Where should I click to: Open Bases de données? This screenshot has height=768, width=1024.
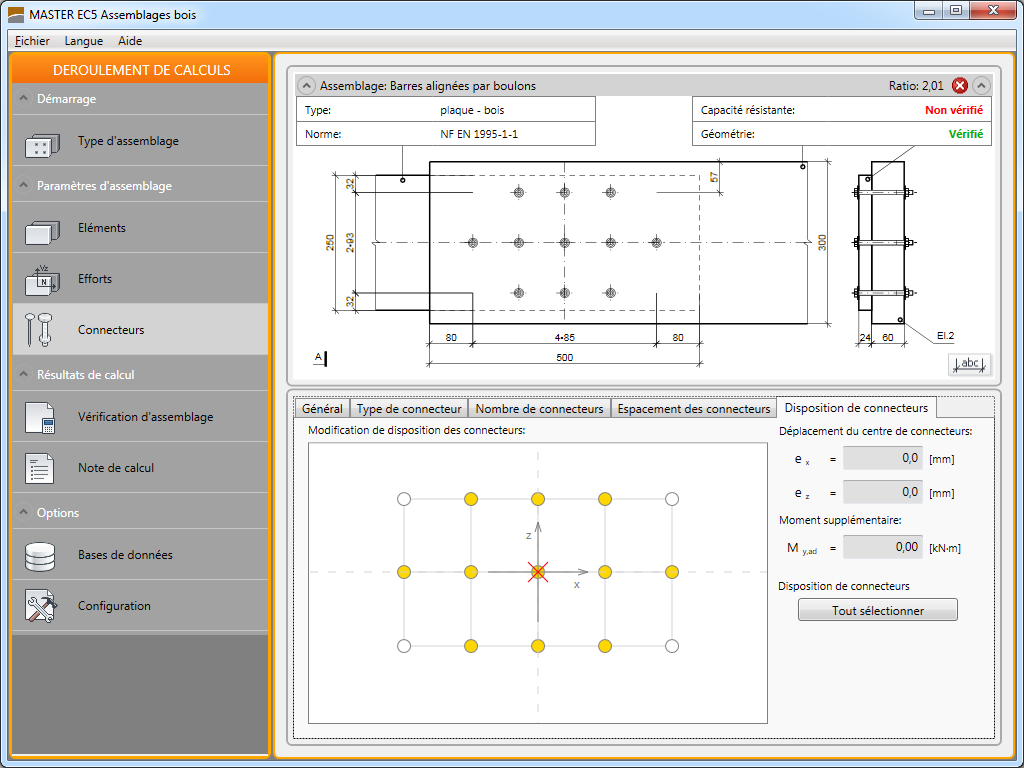140,554
